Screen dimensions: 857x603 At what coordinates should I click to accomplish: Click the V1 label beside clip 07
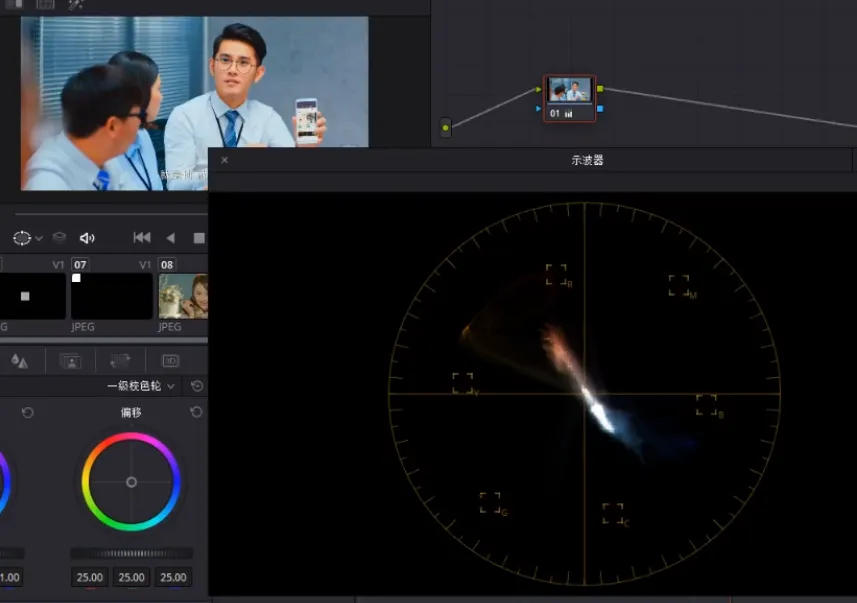[x=58, y=265]
